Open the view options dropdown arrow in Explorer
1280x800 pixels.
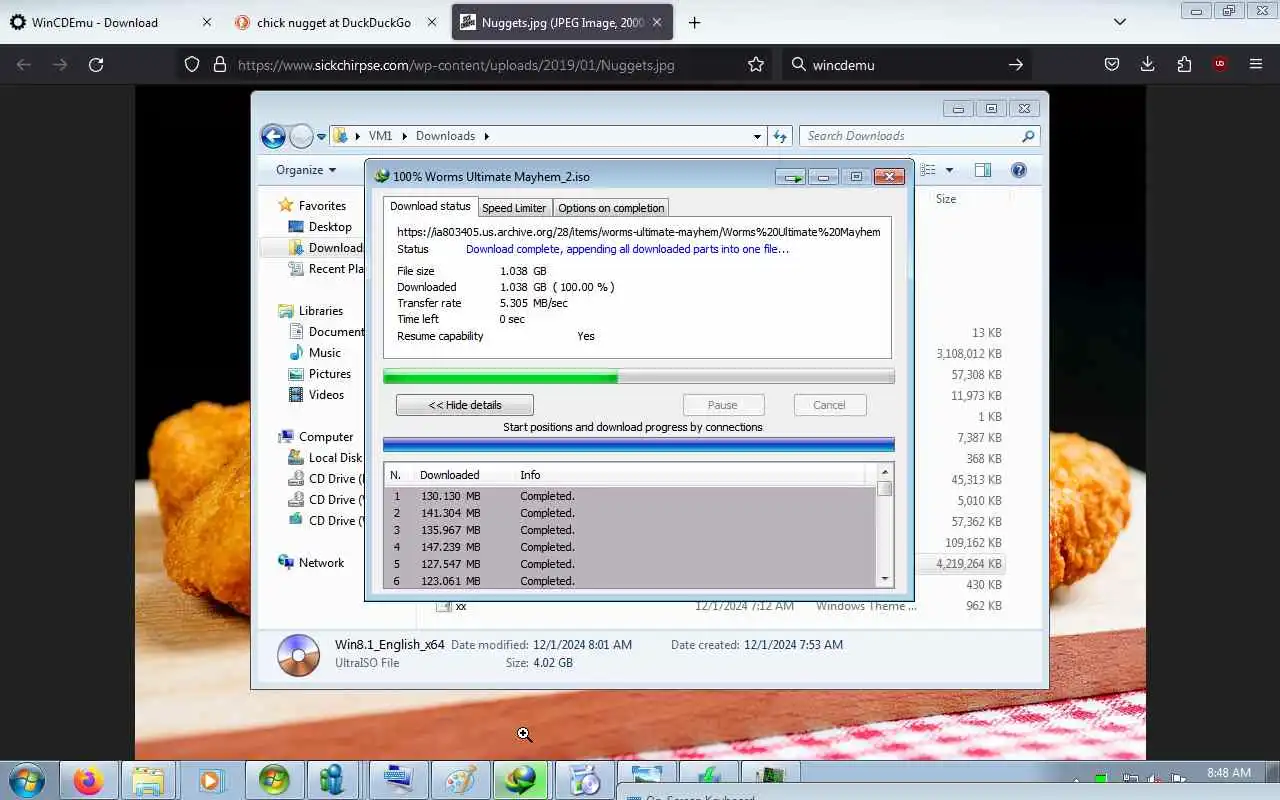(949, 170)
